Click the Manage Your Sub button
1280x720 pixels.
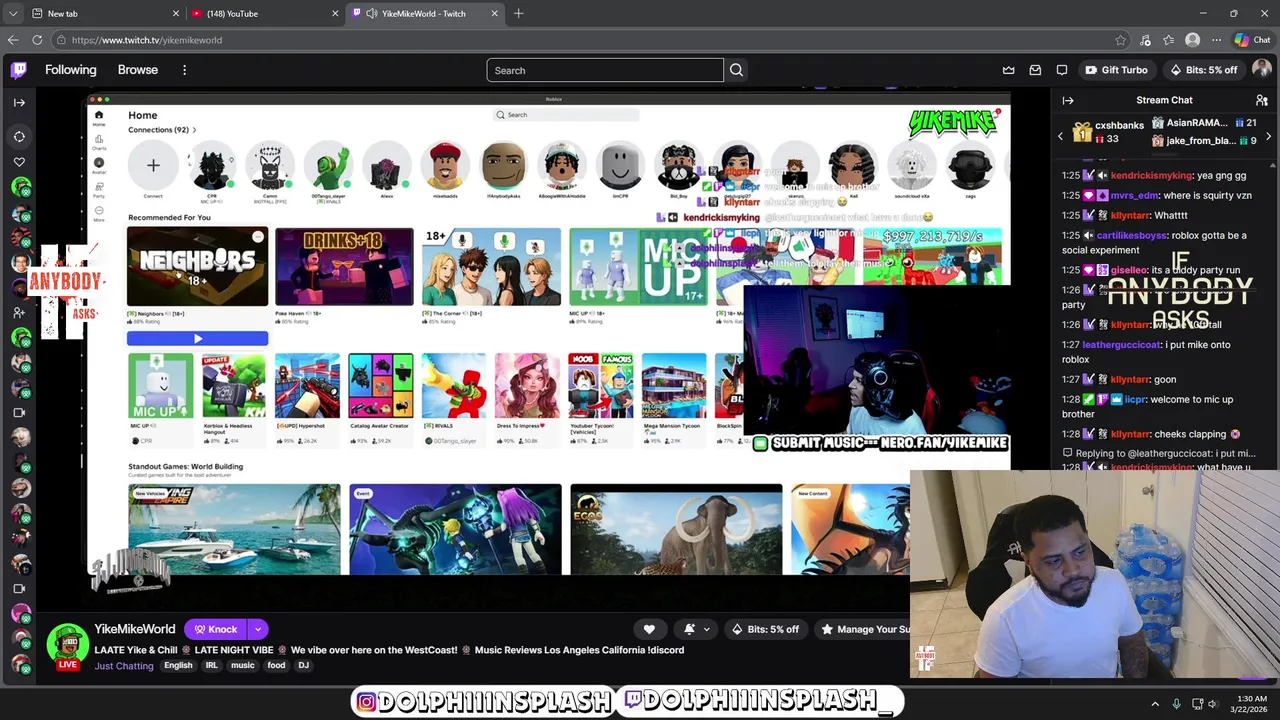point(864,629)
